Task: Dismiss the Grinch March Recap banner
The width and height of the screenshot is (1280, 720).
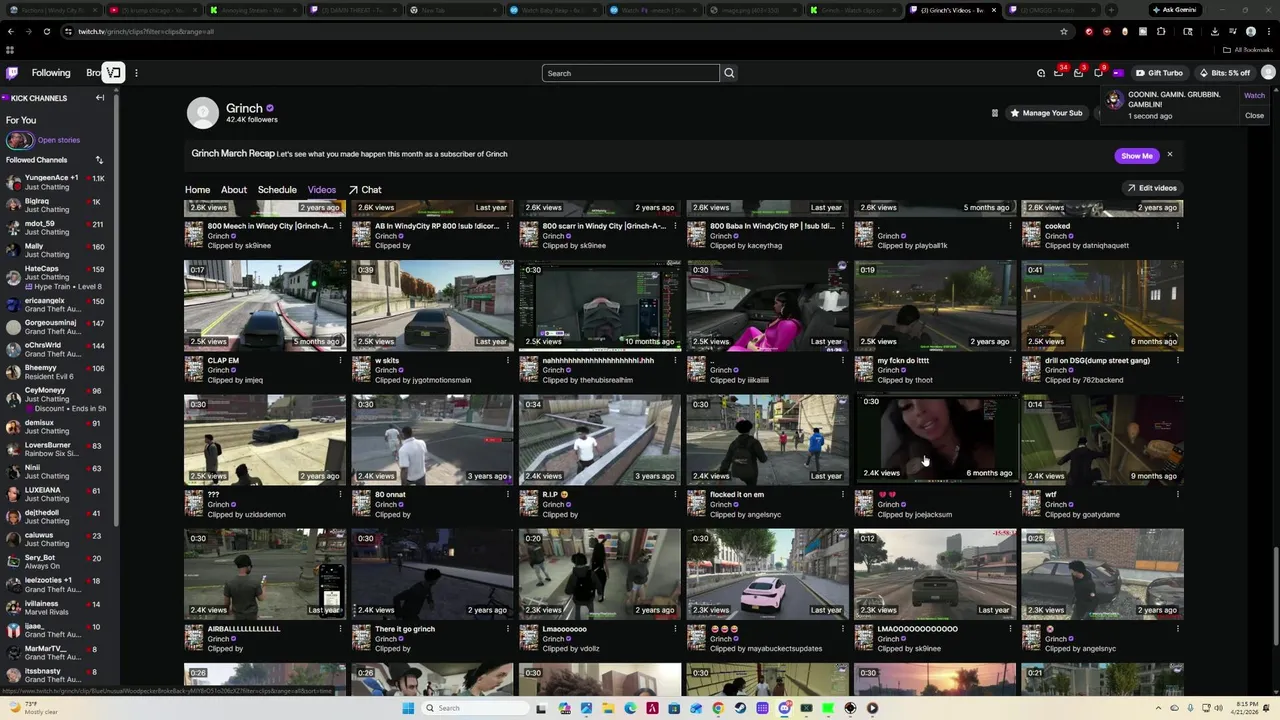Action: [1169, 155]
